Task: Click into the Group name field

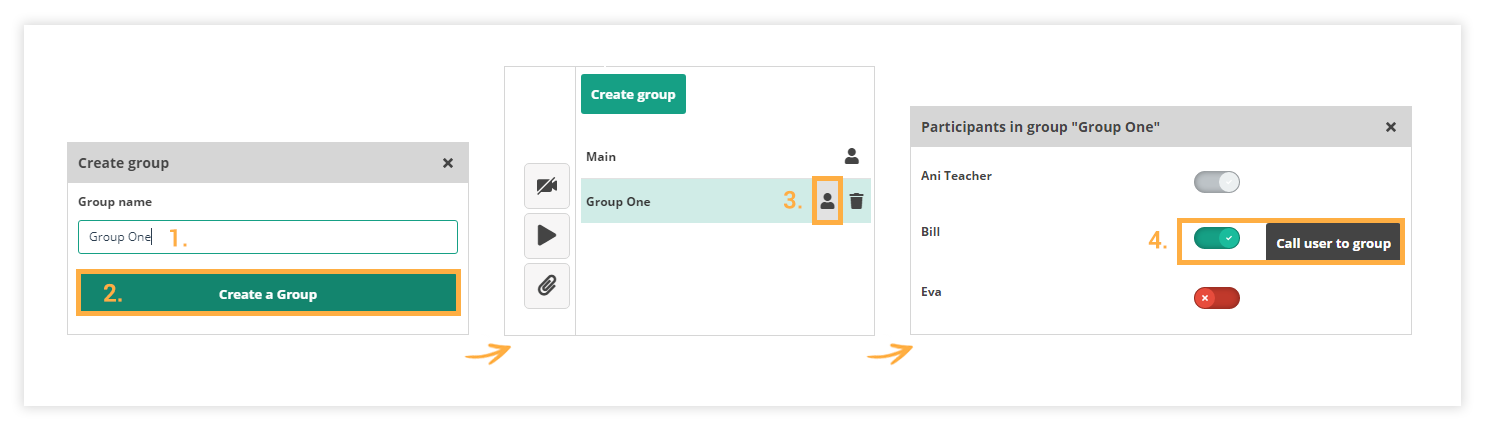Action: click(268, 237)
